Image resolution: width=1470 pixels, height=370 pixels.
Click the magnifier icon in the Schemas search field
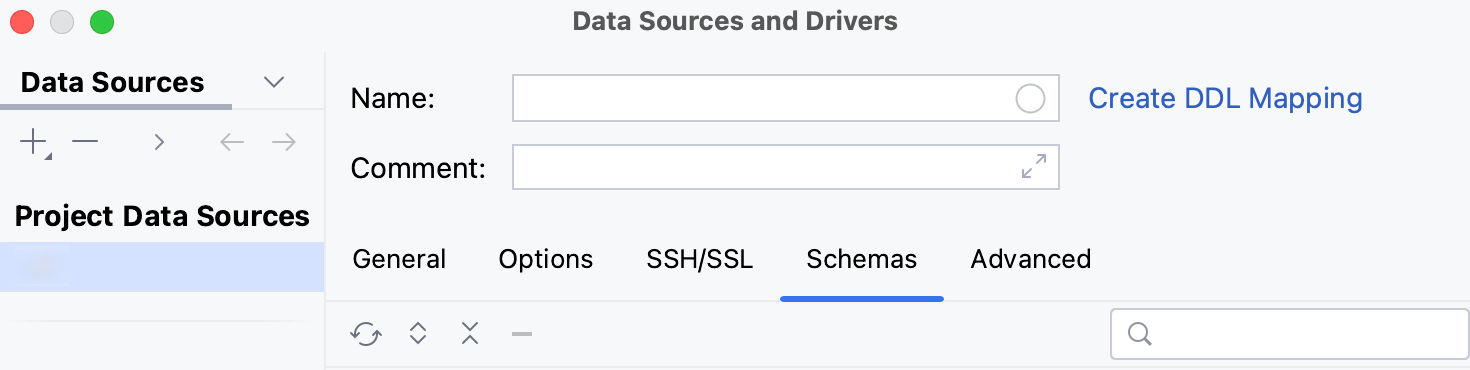pyautogui.click(x=1139, y=334)
